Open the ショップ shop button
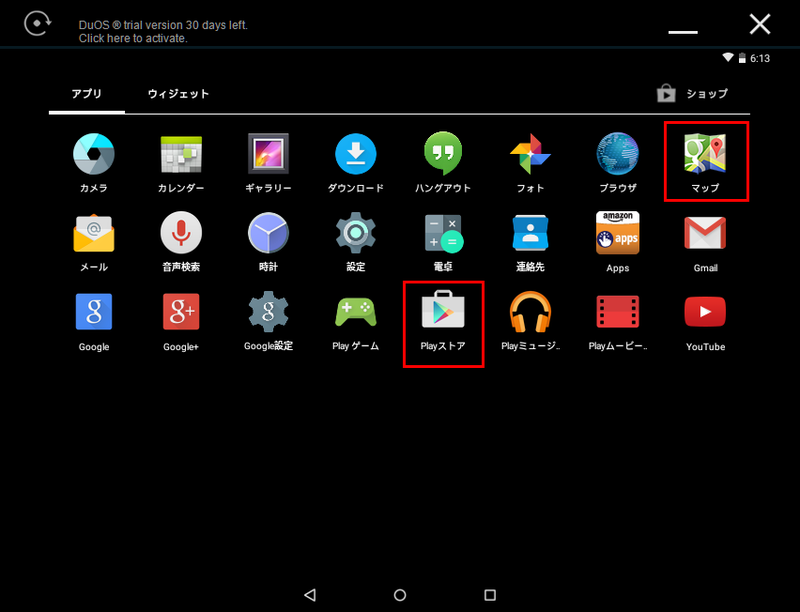The height and width of the screenshot is (612, 800). [x=692, y=94]
